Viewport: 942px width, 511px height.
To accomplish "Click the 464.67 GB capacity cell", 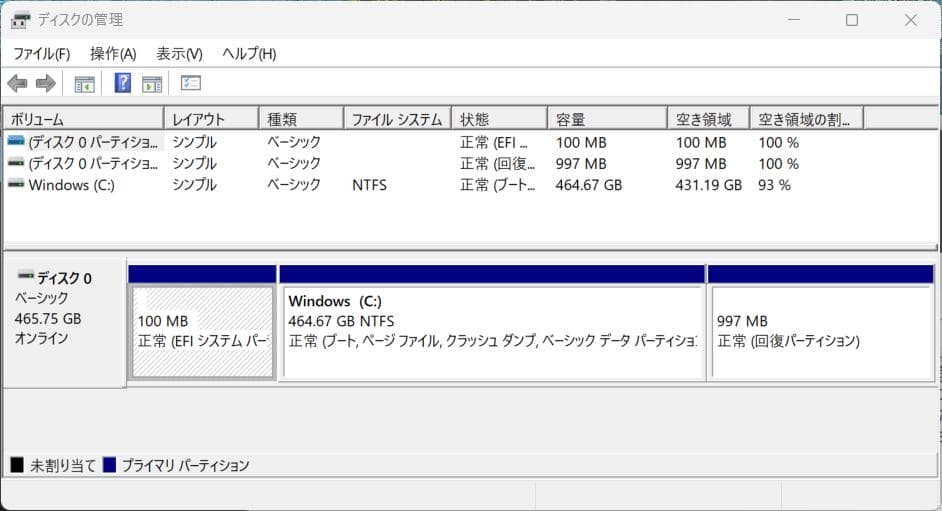I will point(589,185).
